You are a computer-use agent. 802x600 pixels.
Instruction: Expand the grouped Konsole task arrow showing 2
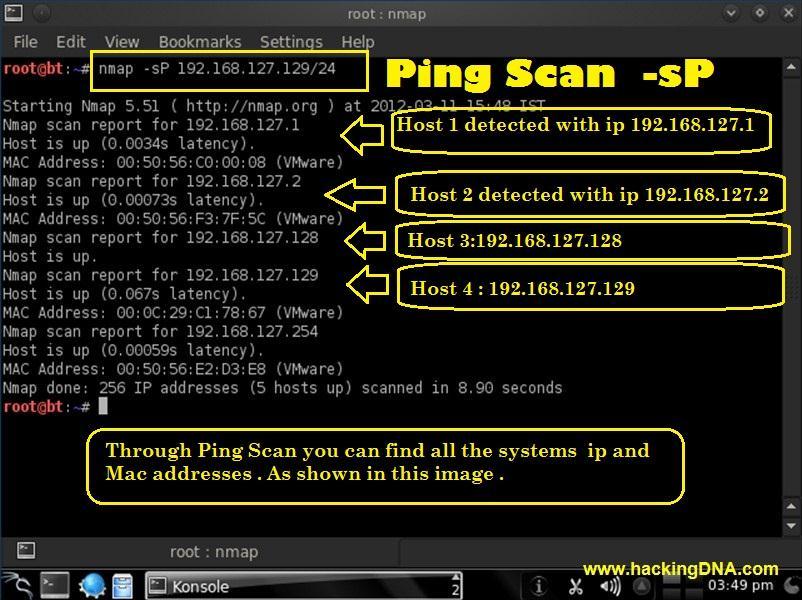[x=455, y=586]
